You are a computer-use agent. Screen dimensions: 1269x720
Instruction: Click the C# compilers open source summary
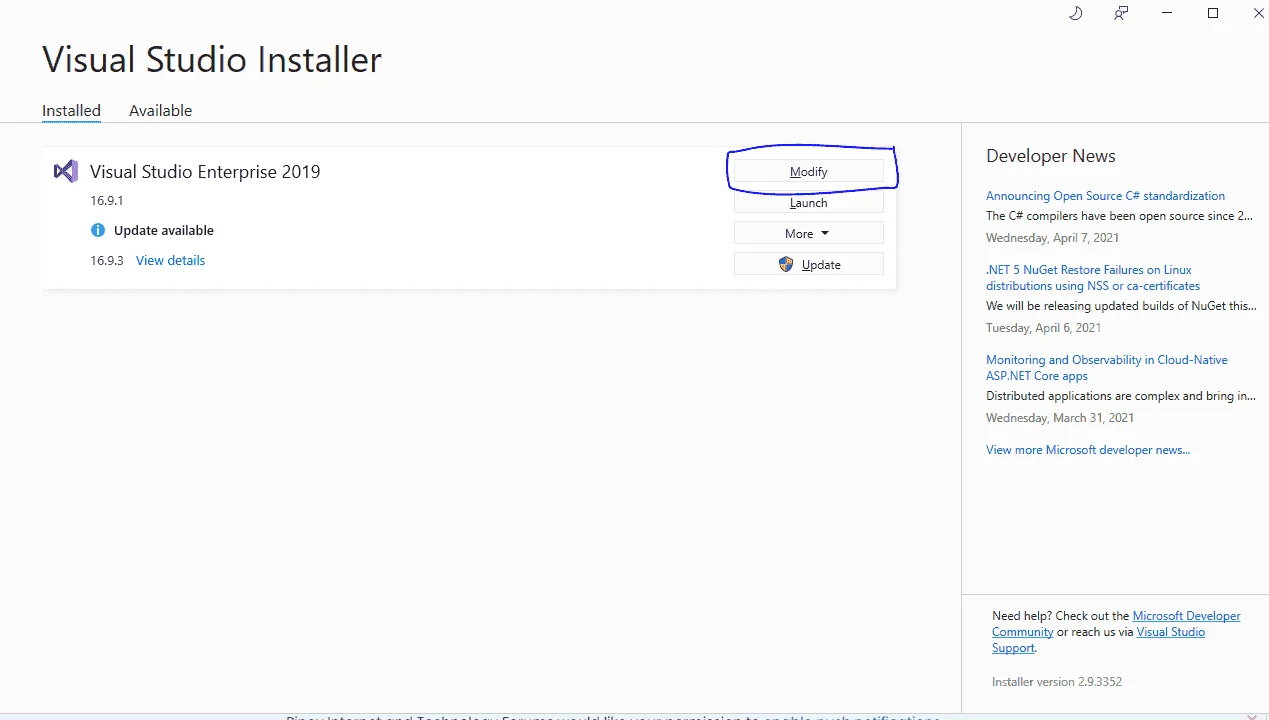point(1119,216)
